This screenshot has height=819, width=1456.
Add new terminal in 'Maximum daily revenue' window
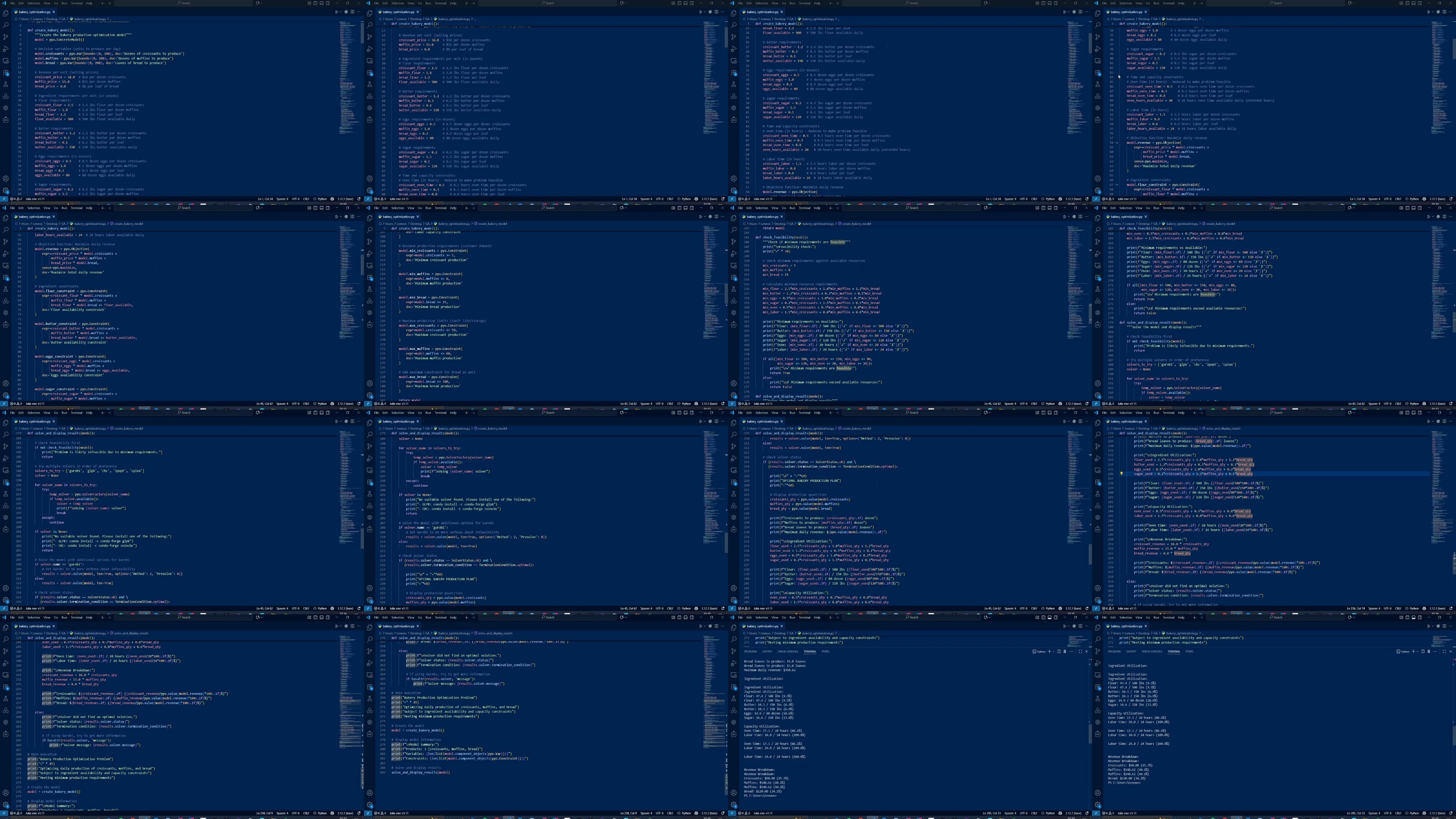[x=1050, y=652]
